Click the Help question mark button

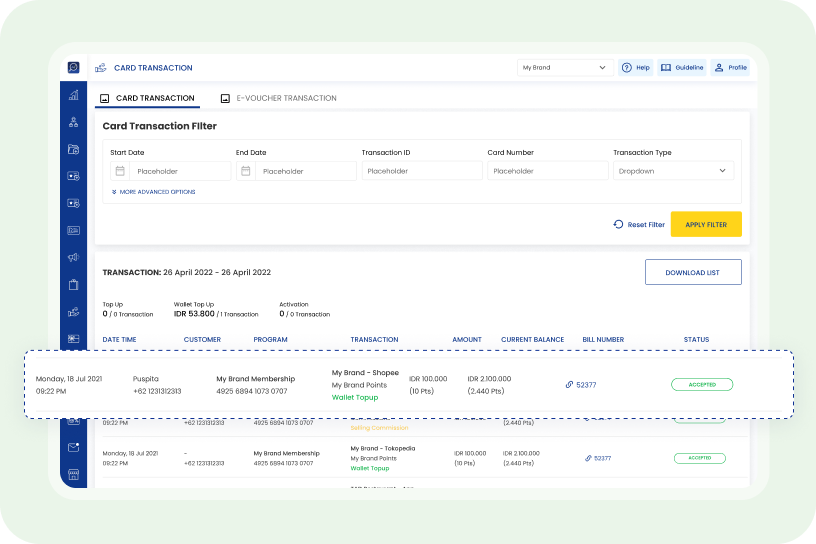(636, 68)
